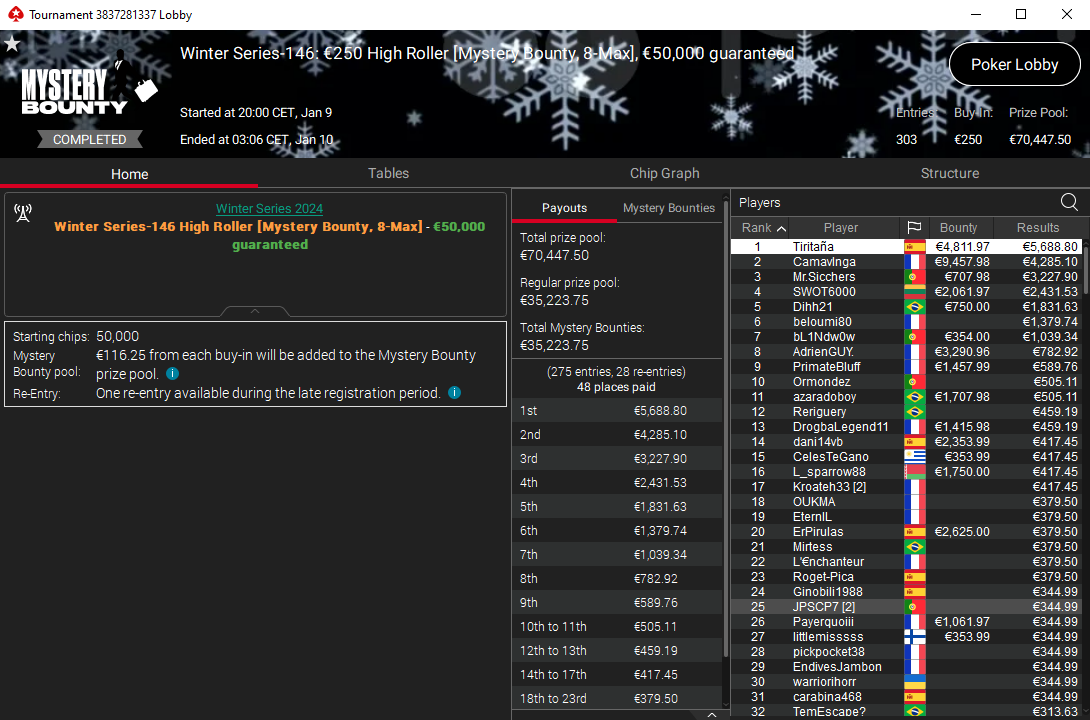Select player row ErPirulas
Image resolution: width=1090 pixels, height=720 pixels.
[x=906, y=532]
